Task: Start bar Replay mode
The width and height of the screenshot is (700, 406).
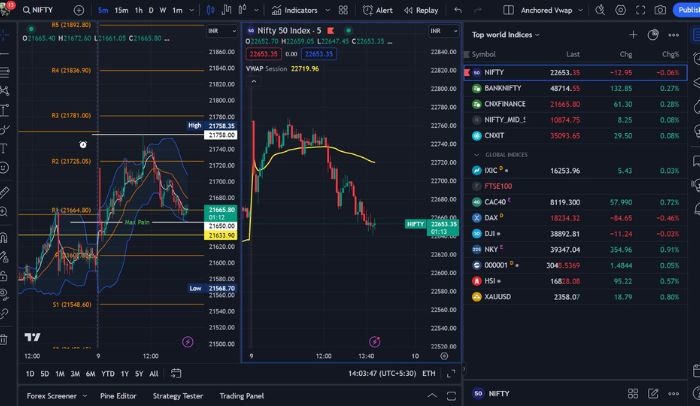Action: pos(421,10)
